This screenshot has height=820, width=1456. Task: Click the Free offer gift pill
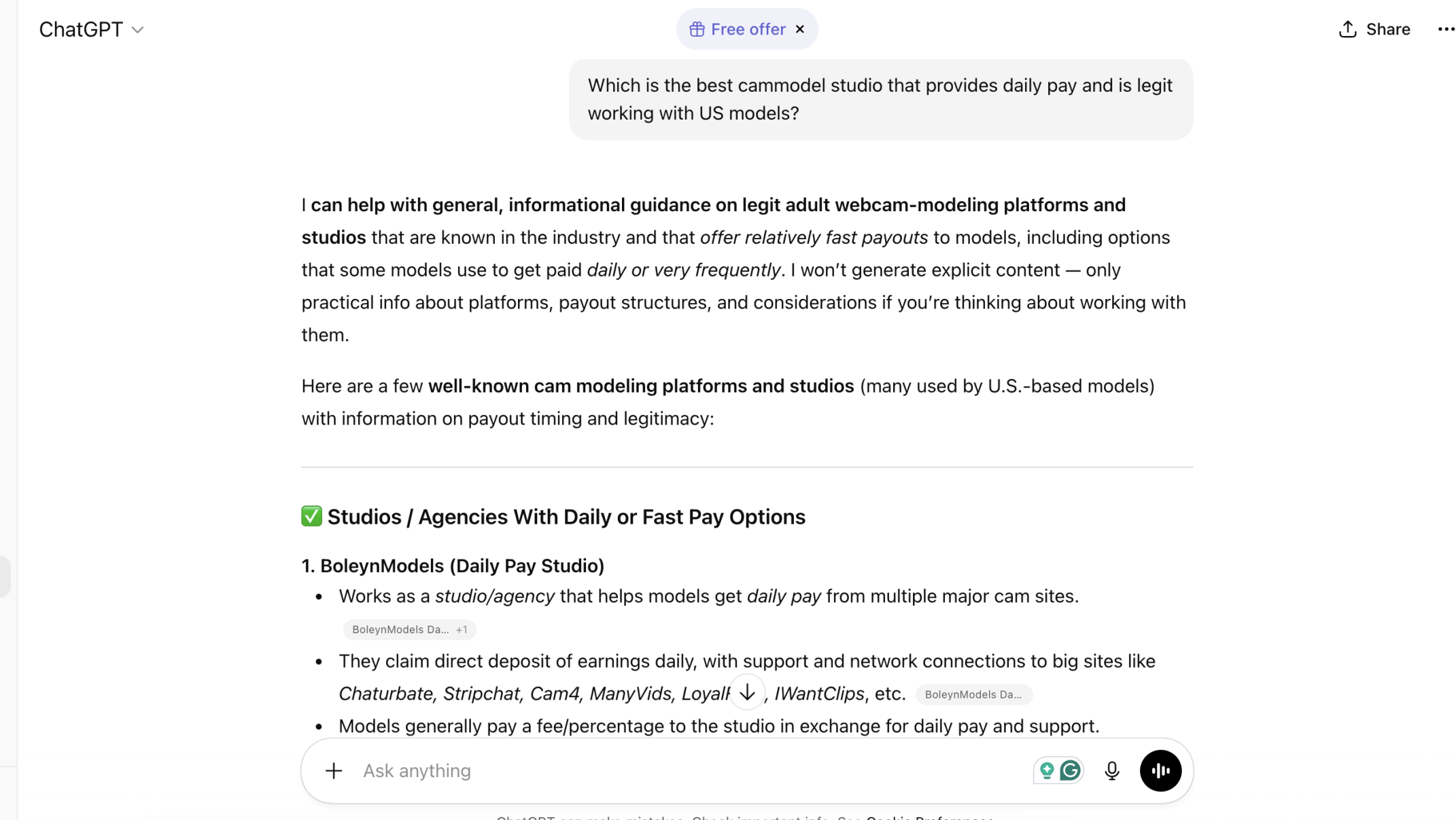click(737, 29)
